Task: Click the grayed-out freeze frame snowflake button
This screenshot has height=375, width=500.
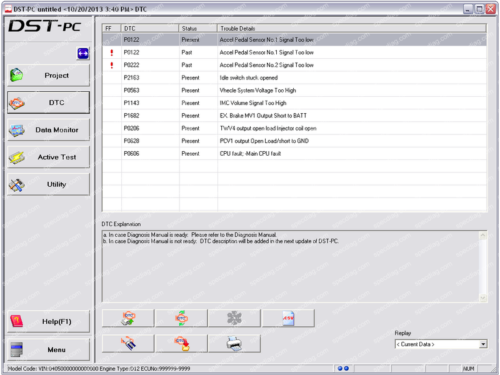Action: [234, 318]
